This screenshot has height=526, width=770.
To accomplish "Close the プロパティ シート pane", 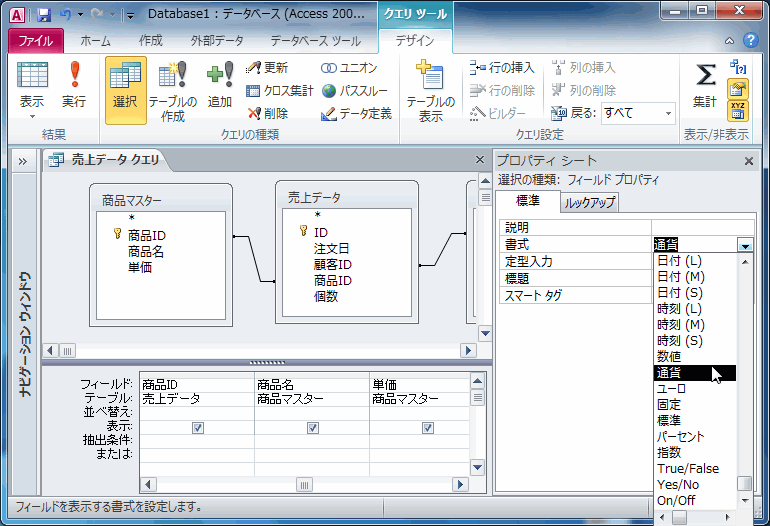I will click(x=748, y=161).
